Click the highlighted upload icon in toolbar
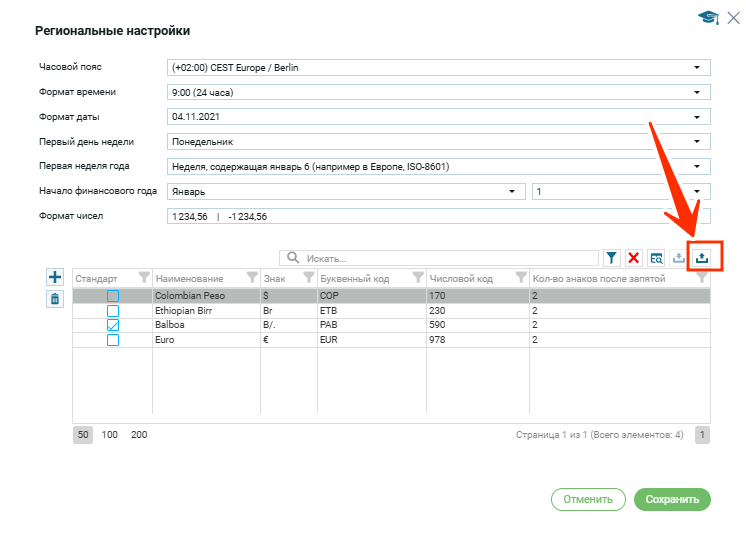746x533 pixels. 702,257
